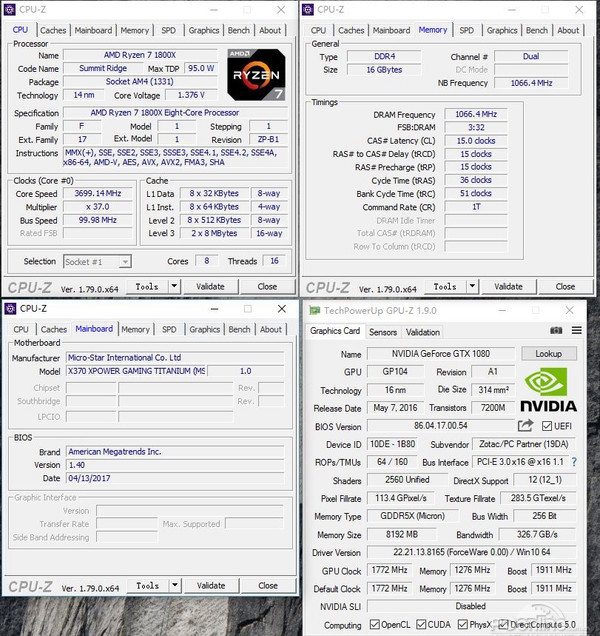Screen dimensions: 600x636
Task: Click the Close button in the Mainboard window
Action: click(268, 585)
